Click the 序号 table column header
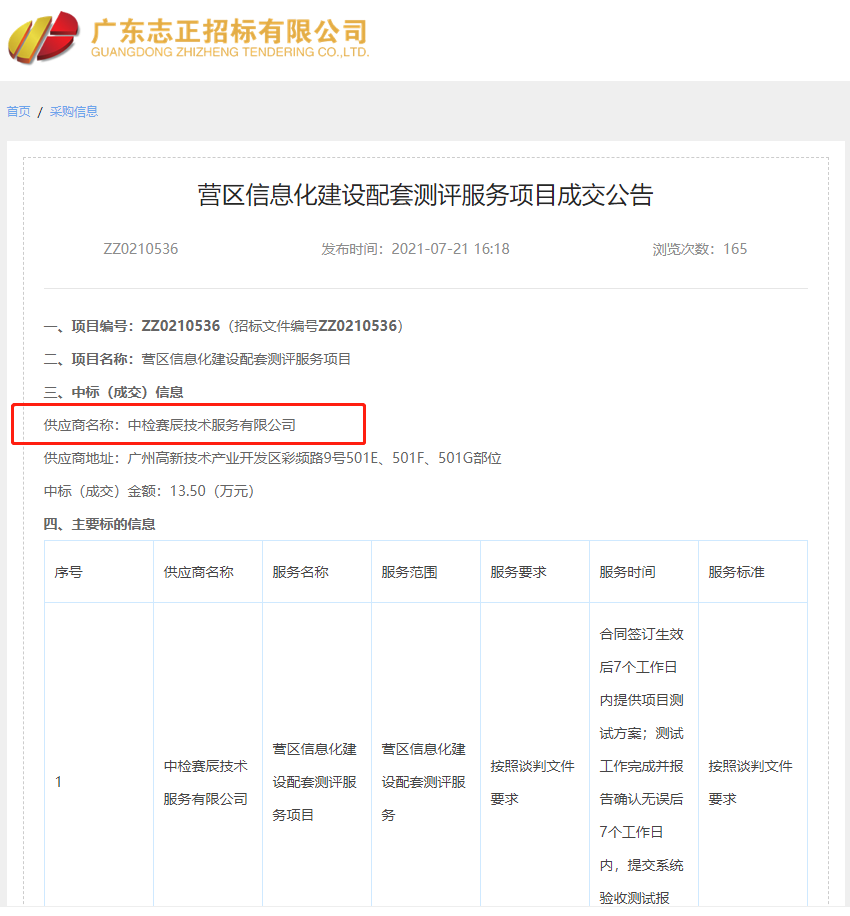Image resolution: width=850 pixels, height=916 pixels. click(x=69, y=572)
